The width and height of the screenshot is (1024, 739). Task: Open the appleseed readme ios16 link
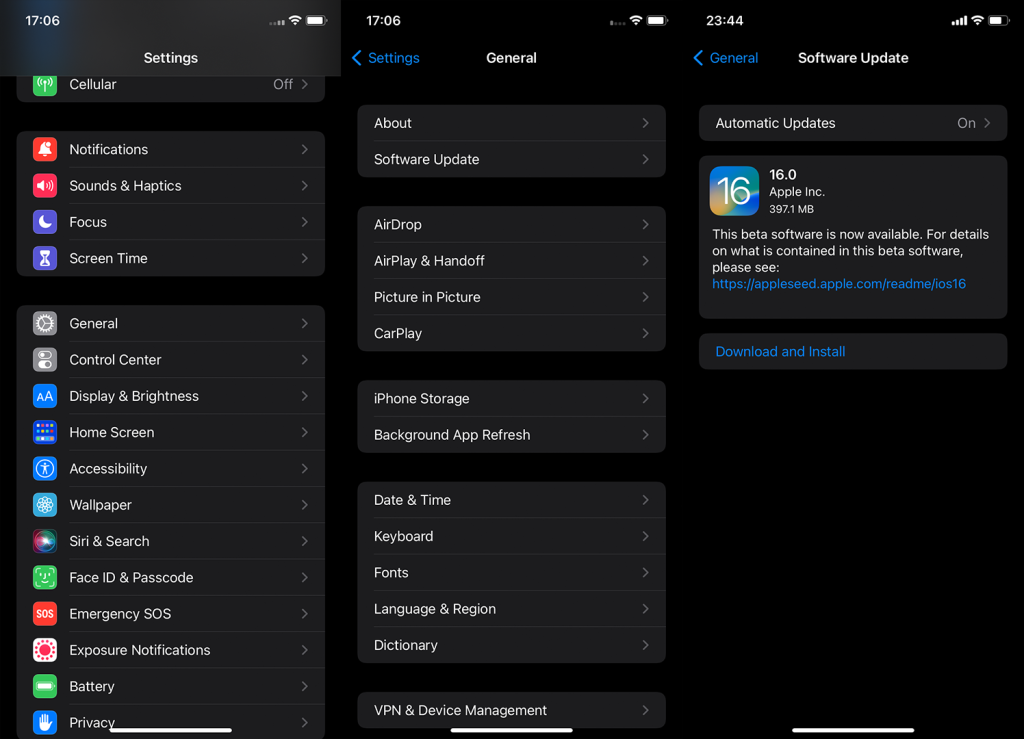[x=839, y=284]
